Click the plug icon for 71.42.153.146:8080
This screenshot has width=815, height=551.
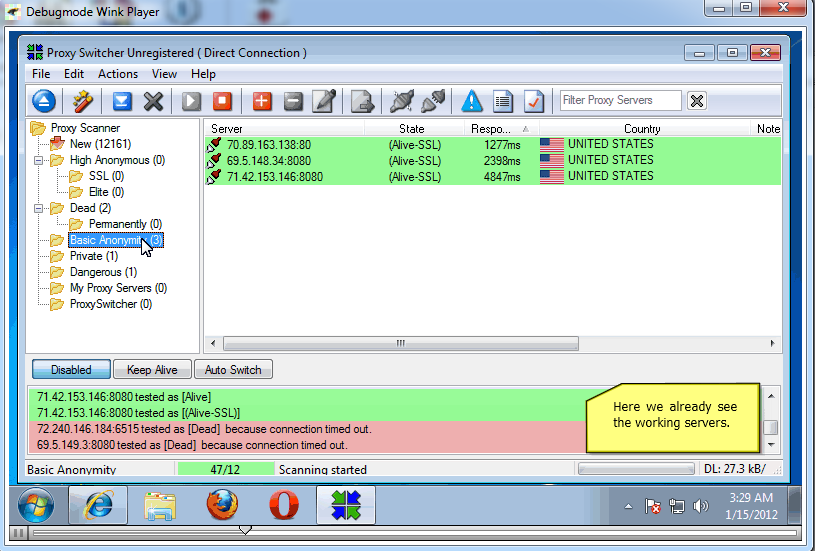click(214, 177)
